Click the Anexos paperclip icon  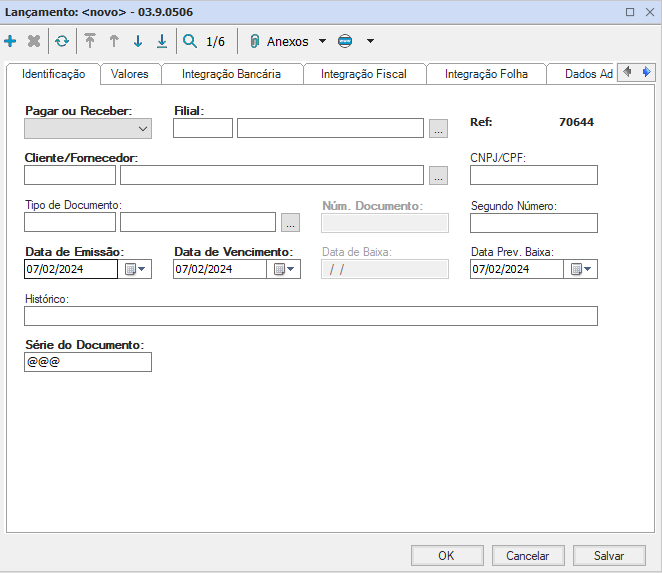(x=254, y=41)
